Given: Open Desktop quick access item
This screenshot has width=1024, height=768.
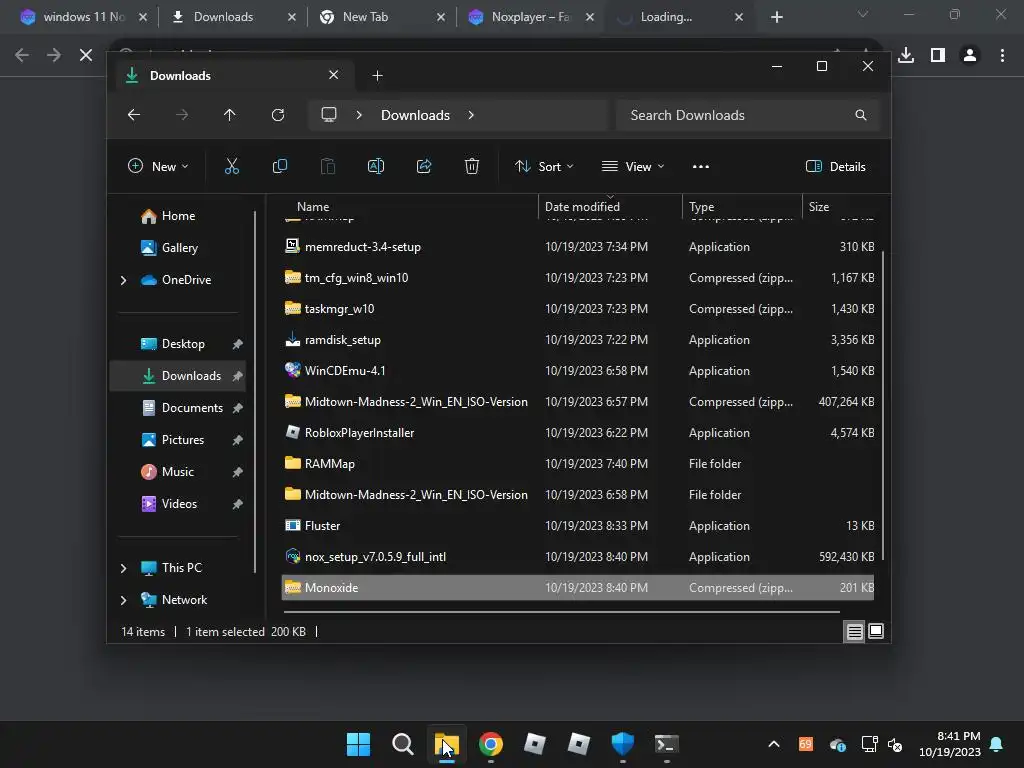Looking at the screenshot, I should pos(178,344).
